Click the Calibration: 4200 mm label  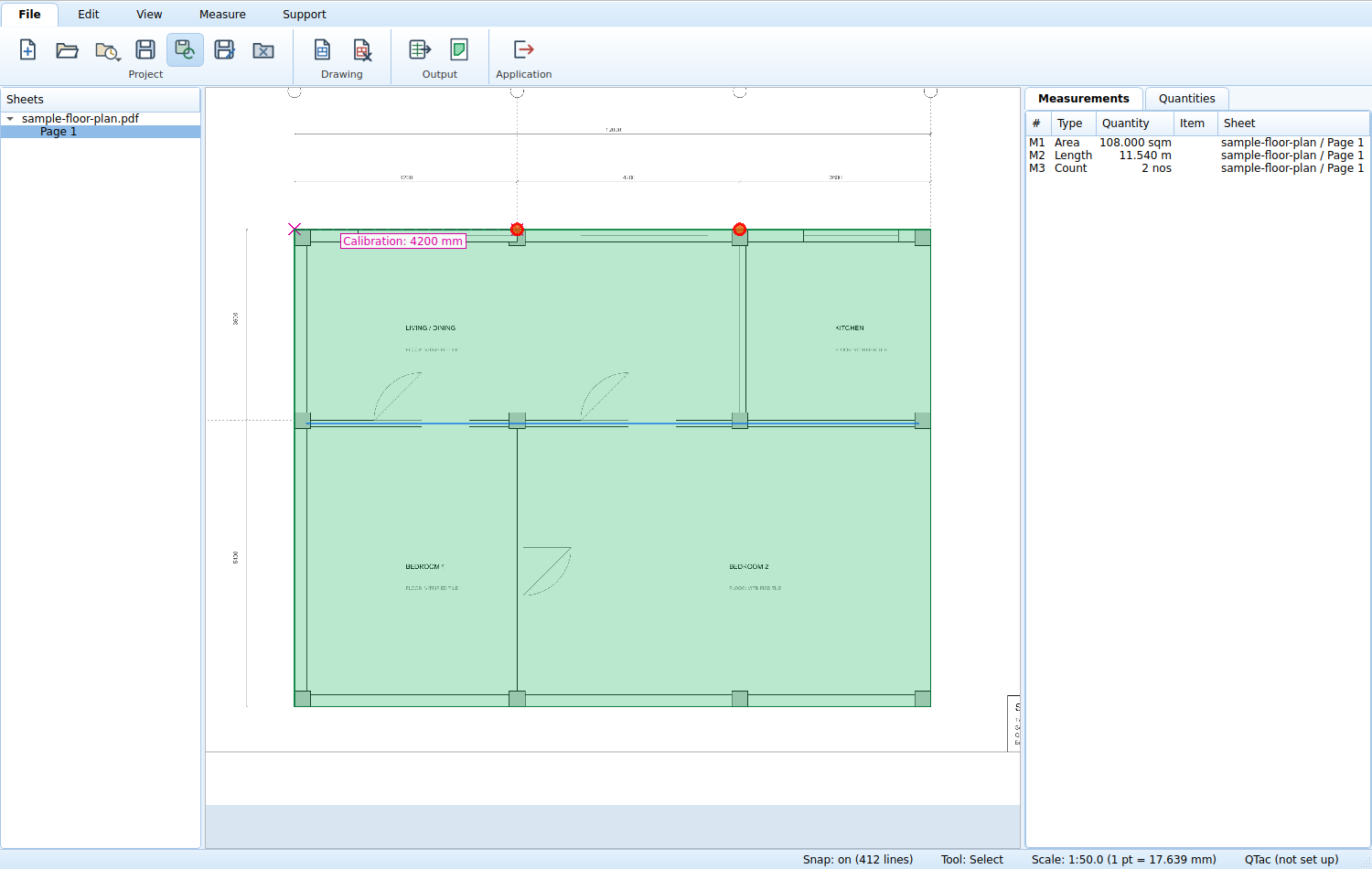pyautogui.click(x=403, y=241)
